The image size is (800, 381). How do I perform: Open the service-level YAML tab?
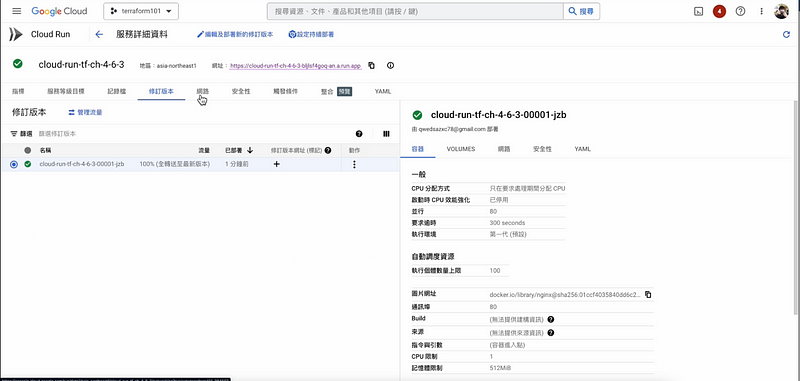tap(383, 91)
